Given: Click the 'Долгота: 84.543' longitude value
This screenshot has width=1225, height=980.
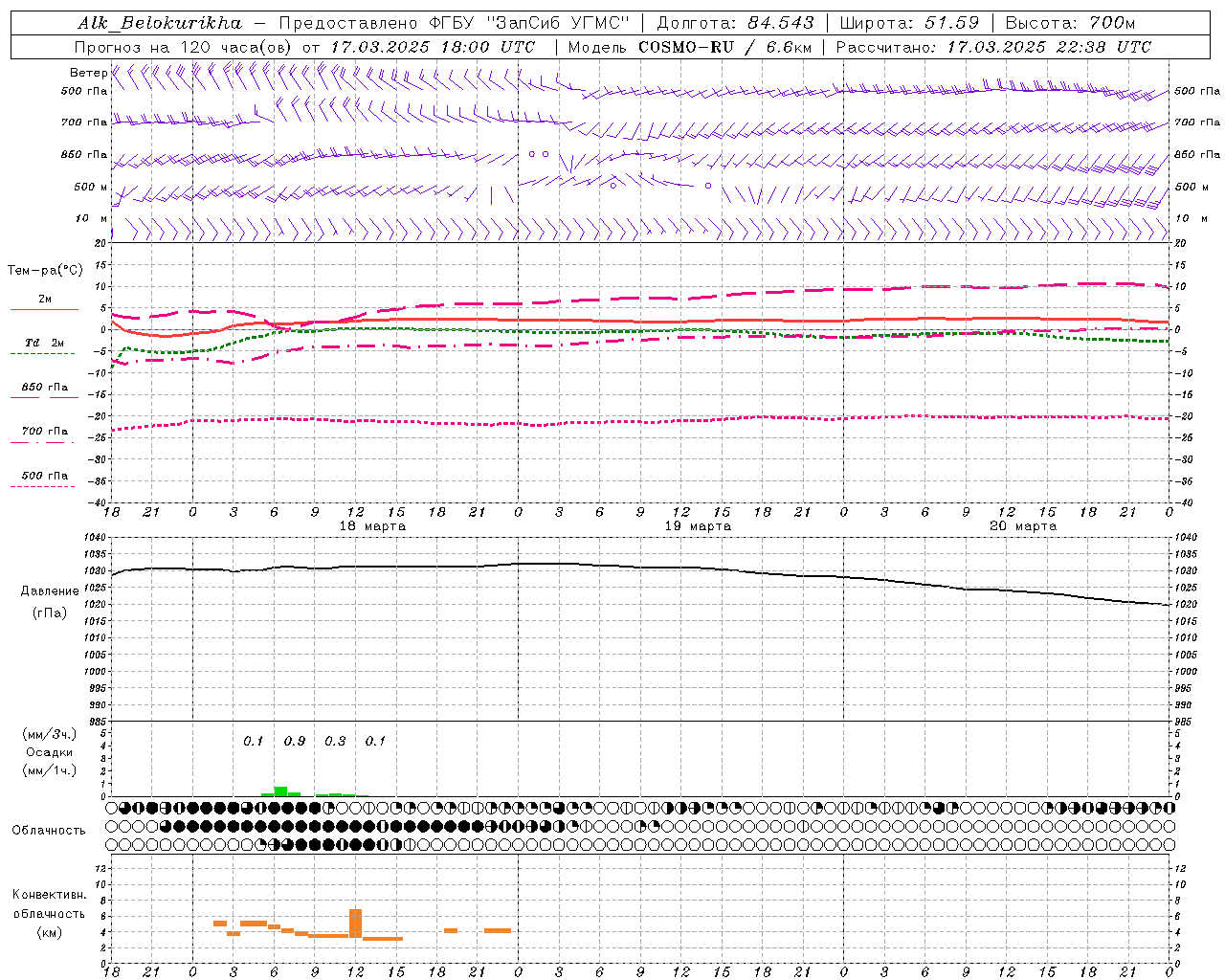Looking at the screenshot, I should (736, 23).
